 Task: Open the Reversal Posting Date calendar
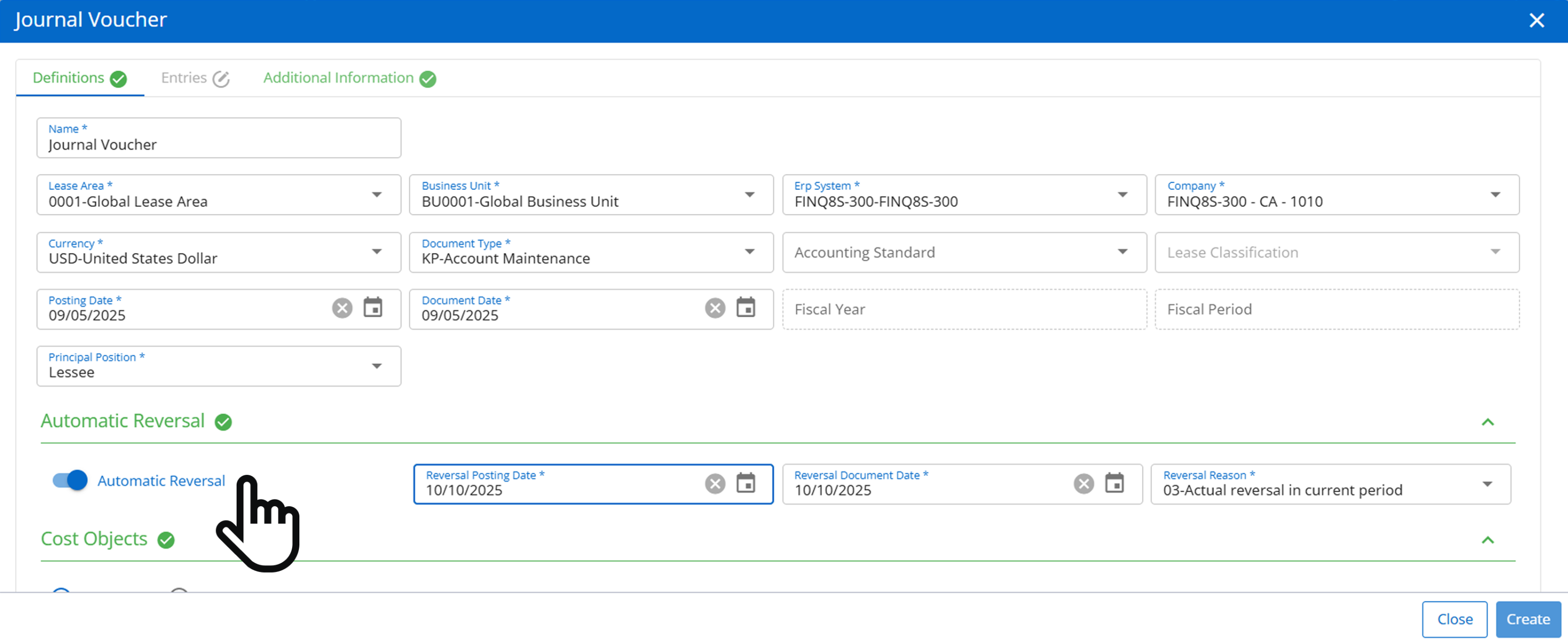(x=745, y=484)
